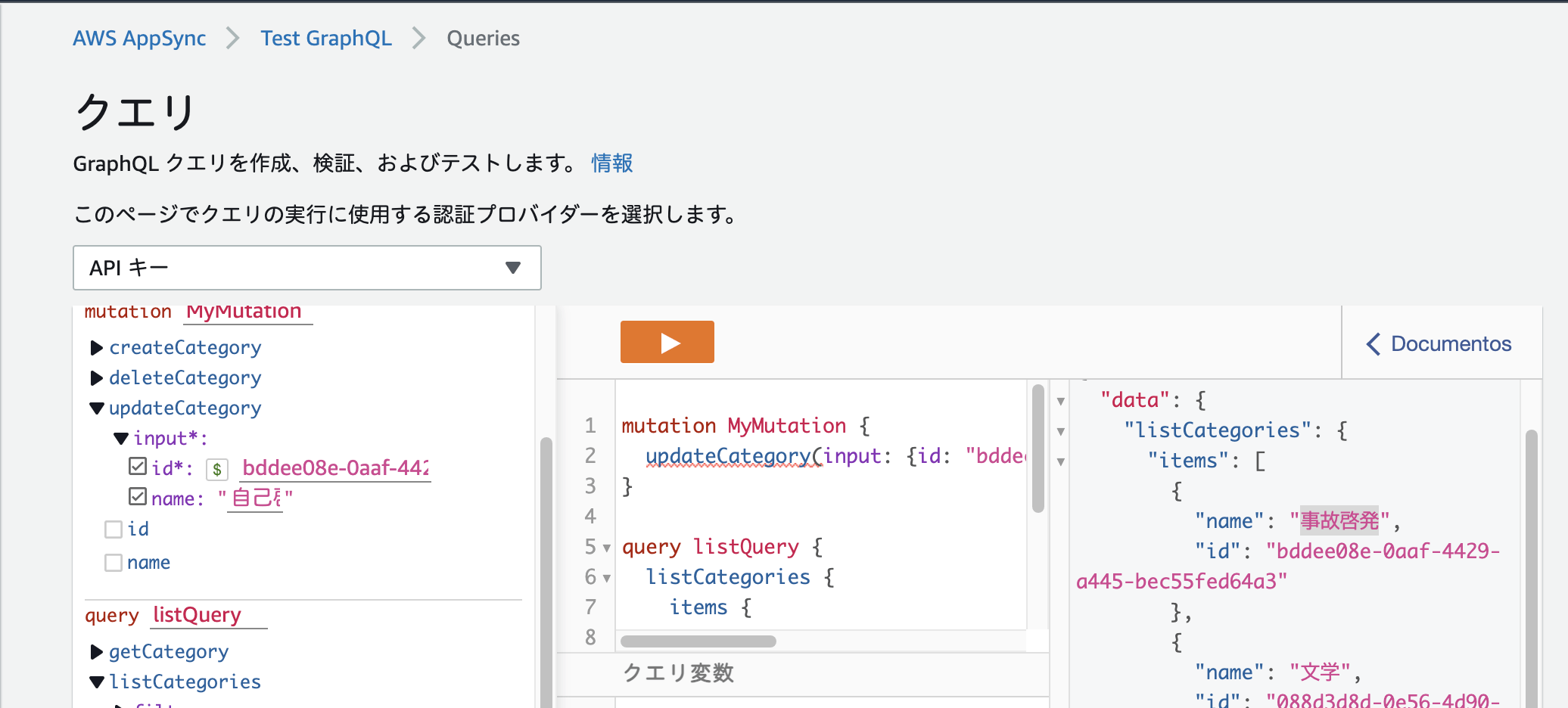The image size is (1568, 708).
Task: Click the id value bddee08e-0aaf field
Action: [x=336, y=468]
